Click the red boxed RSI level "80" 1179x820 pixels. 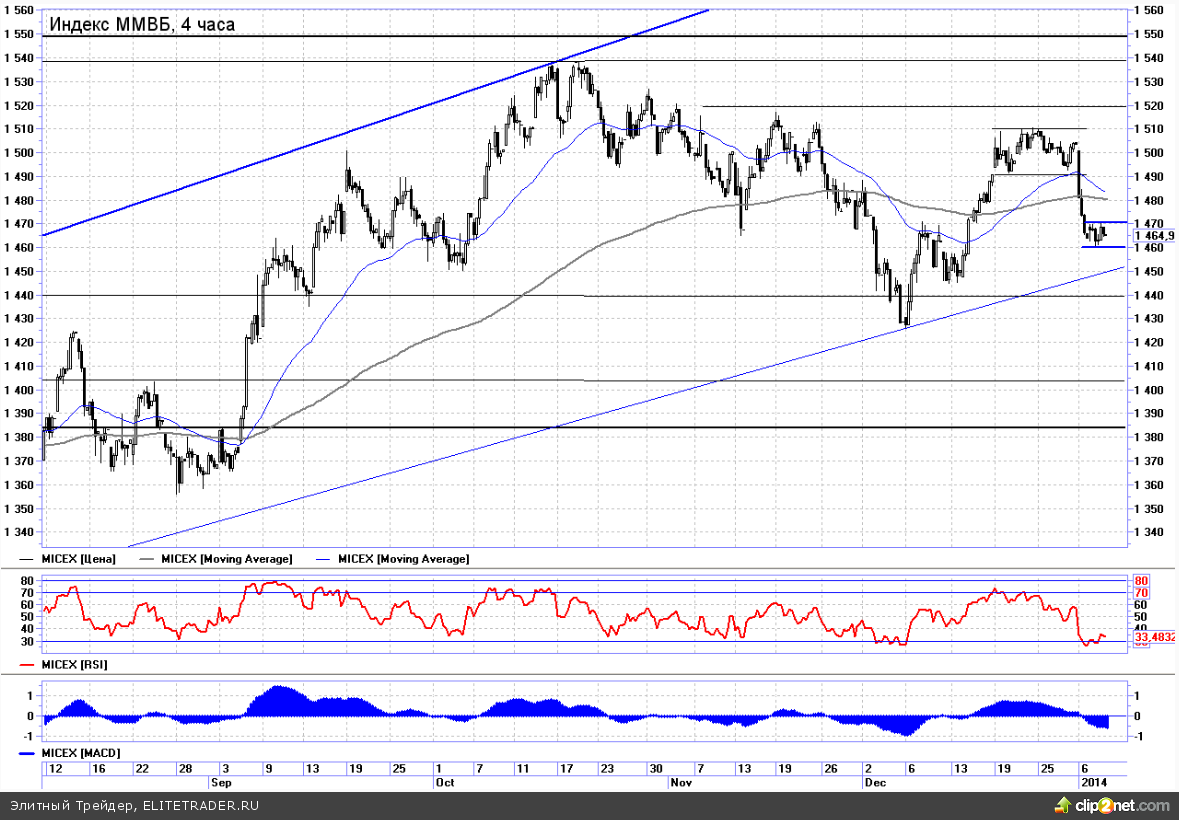point(1141,581)
